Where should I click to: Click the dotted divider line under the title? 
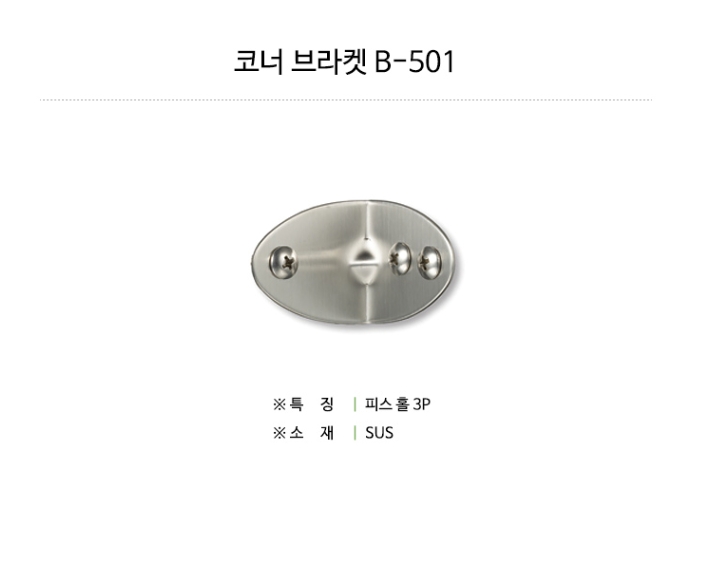(346, 100)
